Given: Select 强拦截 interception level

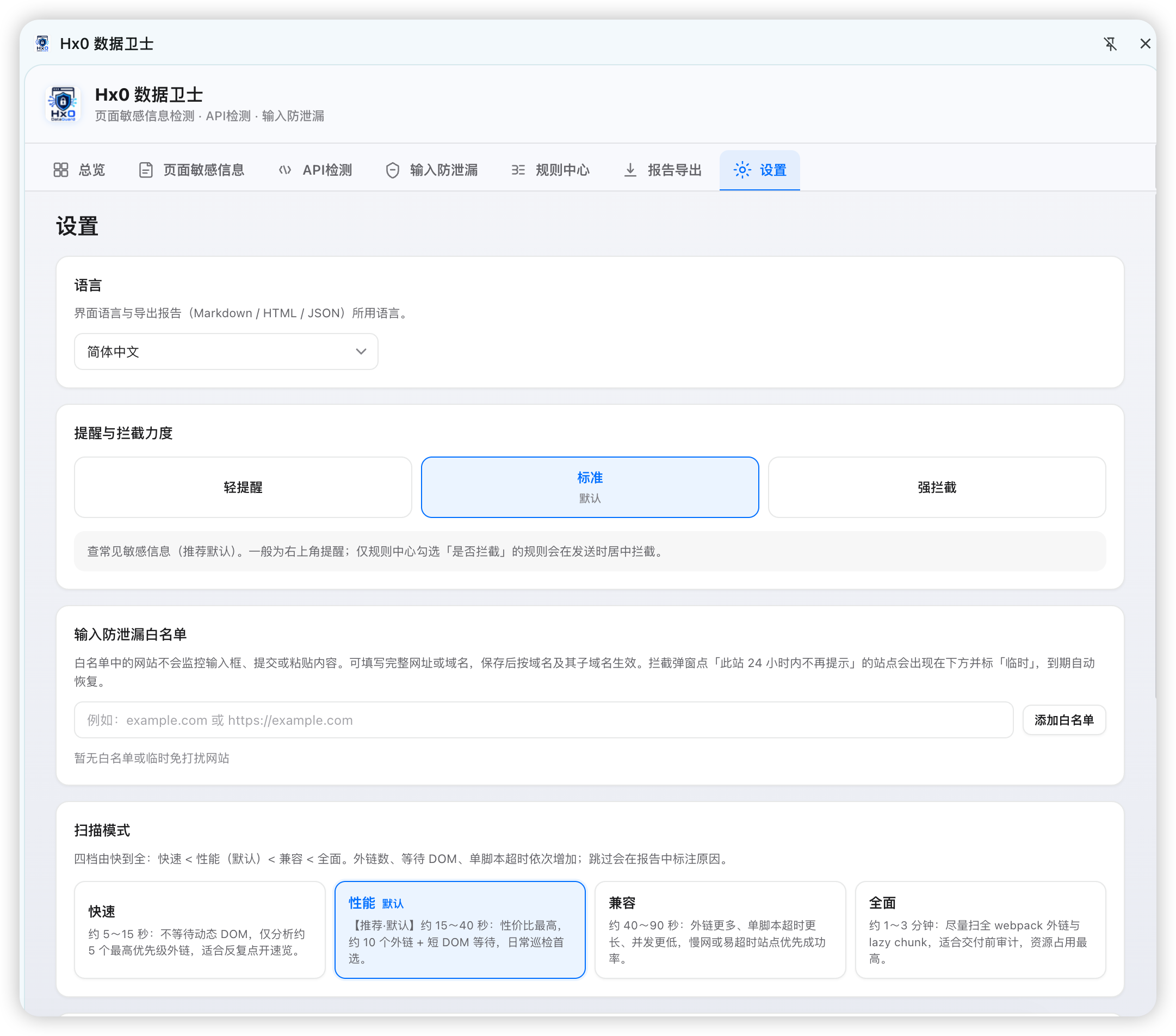Looking at the screenshot, I should 937,488.
